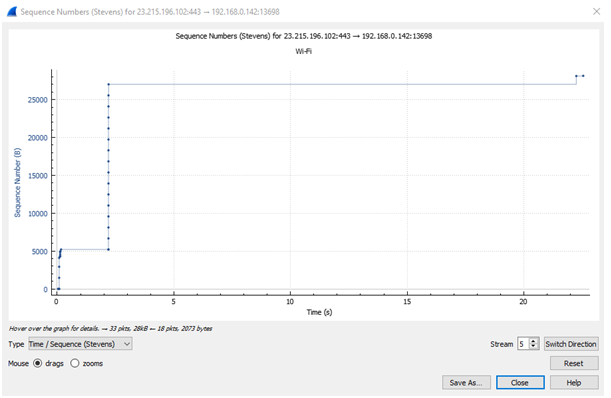The image size is (611, 398).
Task: Select the zooms mouse radio button
Action: 74,363
